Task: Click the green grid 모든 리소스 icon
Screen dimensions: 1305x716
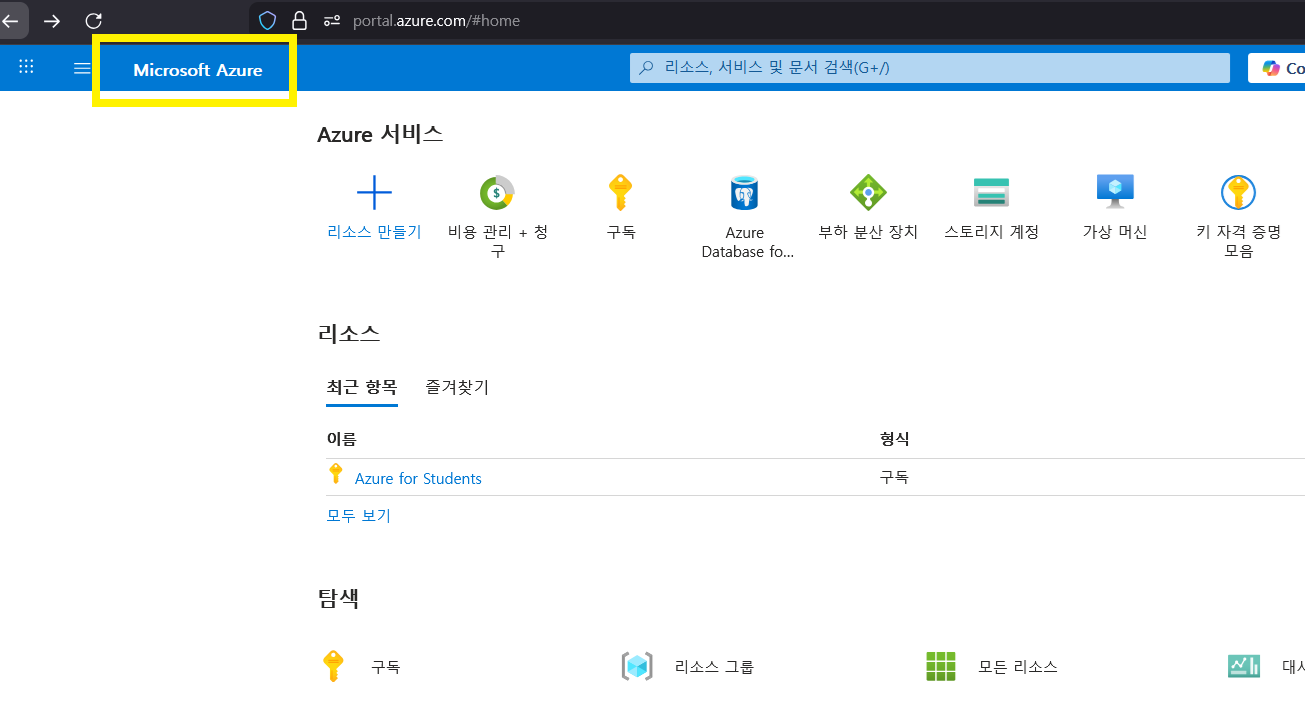Action: pos(941,666)
